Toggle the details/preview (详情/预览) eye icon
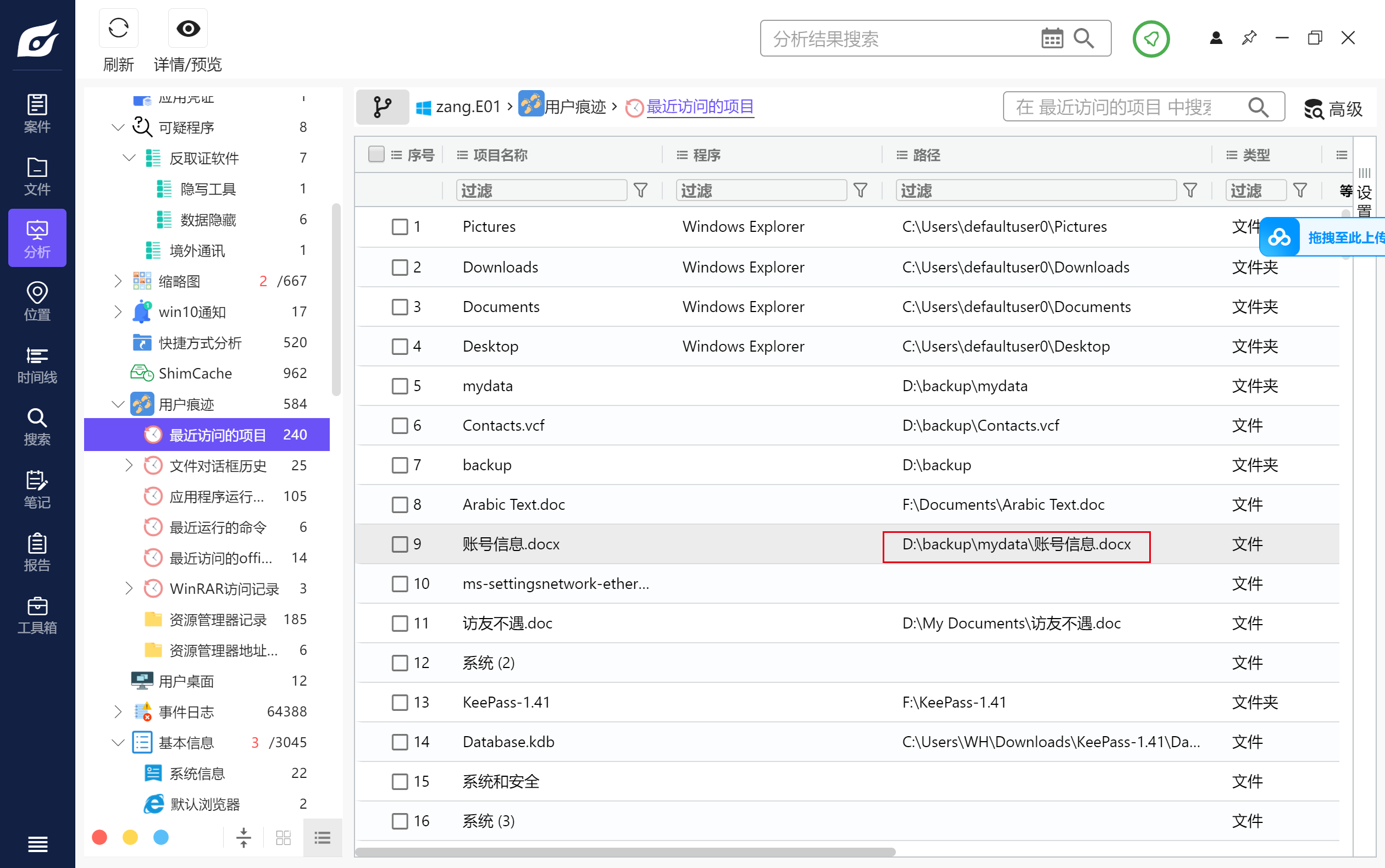 click(x=188, y=28)
